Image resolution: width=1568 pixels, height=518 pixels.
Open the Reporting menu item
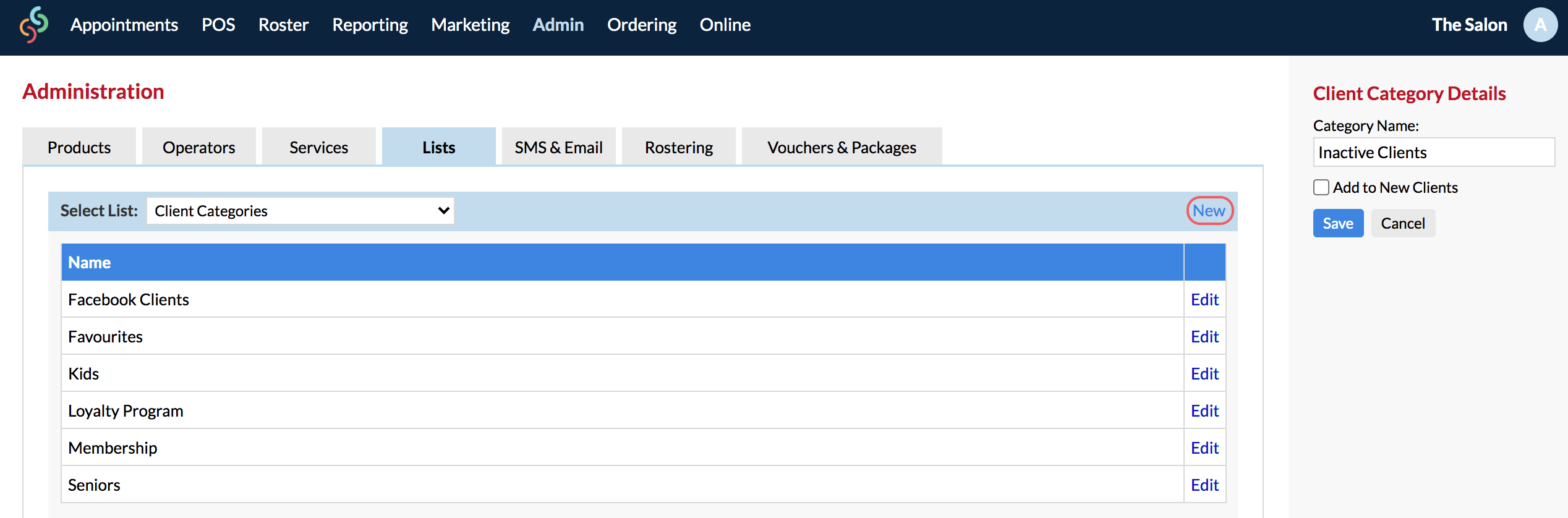click(370, 25)
